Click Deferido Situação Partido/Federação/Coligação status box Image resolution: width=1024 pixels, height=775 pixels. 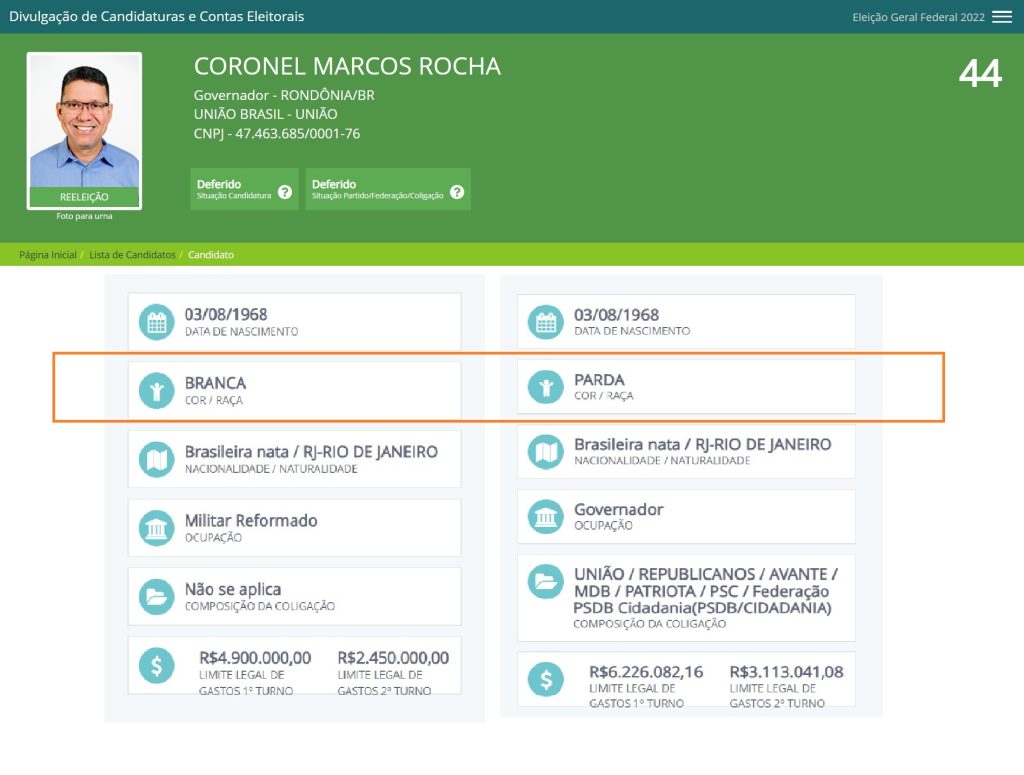378,189
